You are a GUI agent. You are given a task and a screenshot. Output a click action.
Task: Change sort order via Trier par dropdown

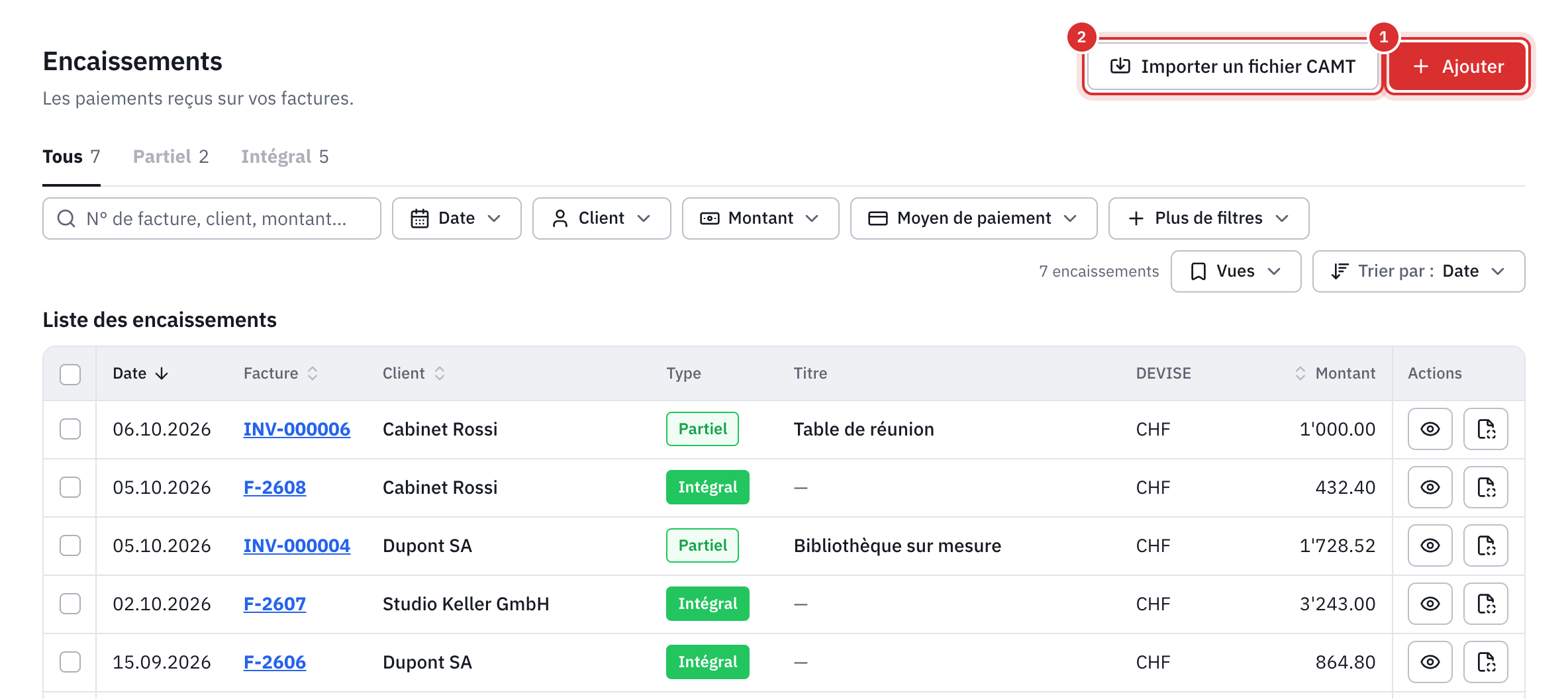click(1418, 271)
